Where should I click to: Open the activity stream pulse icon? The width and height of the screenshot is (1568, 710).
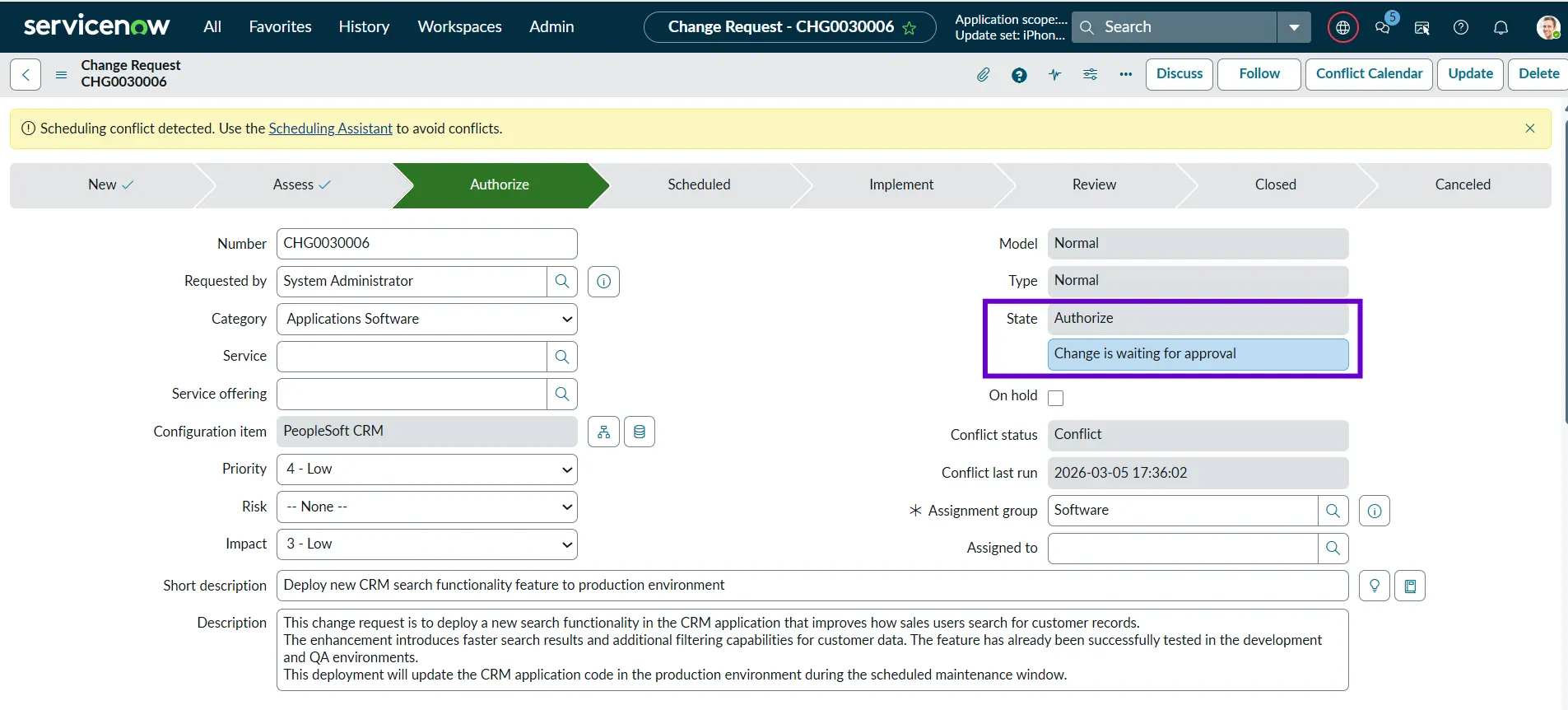[x=1054, y=75]
